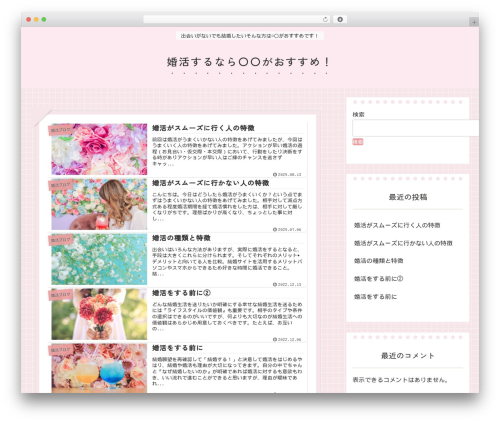Click the red bouquet thumbnail
The image size is (500, 423).
99,314
